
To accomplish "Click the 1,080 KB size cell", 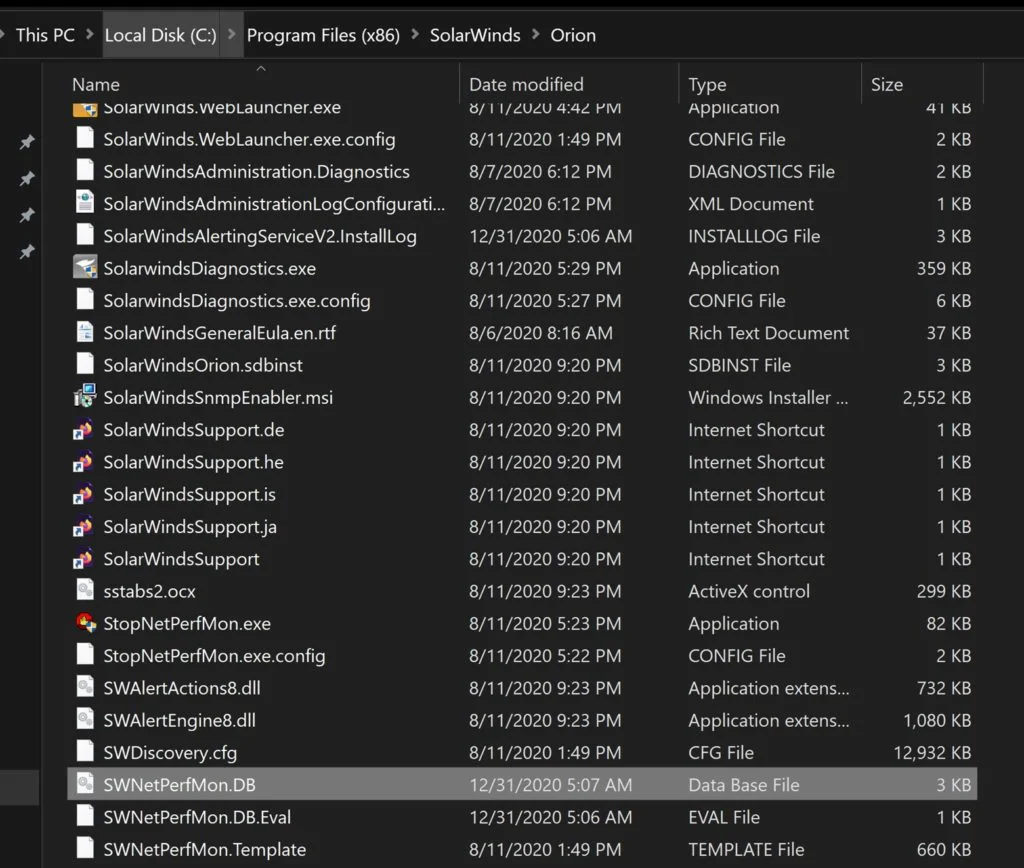I will click(x=936, y=720).
